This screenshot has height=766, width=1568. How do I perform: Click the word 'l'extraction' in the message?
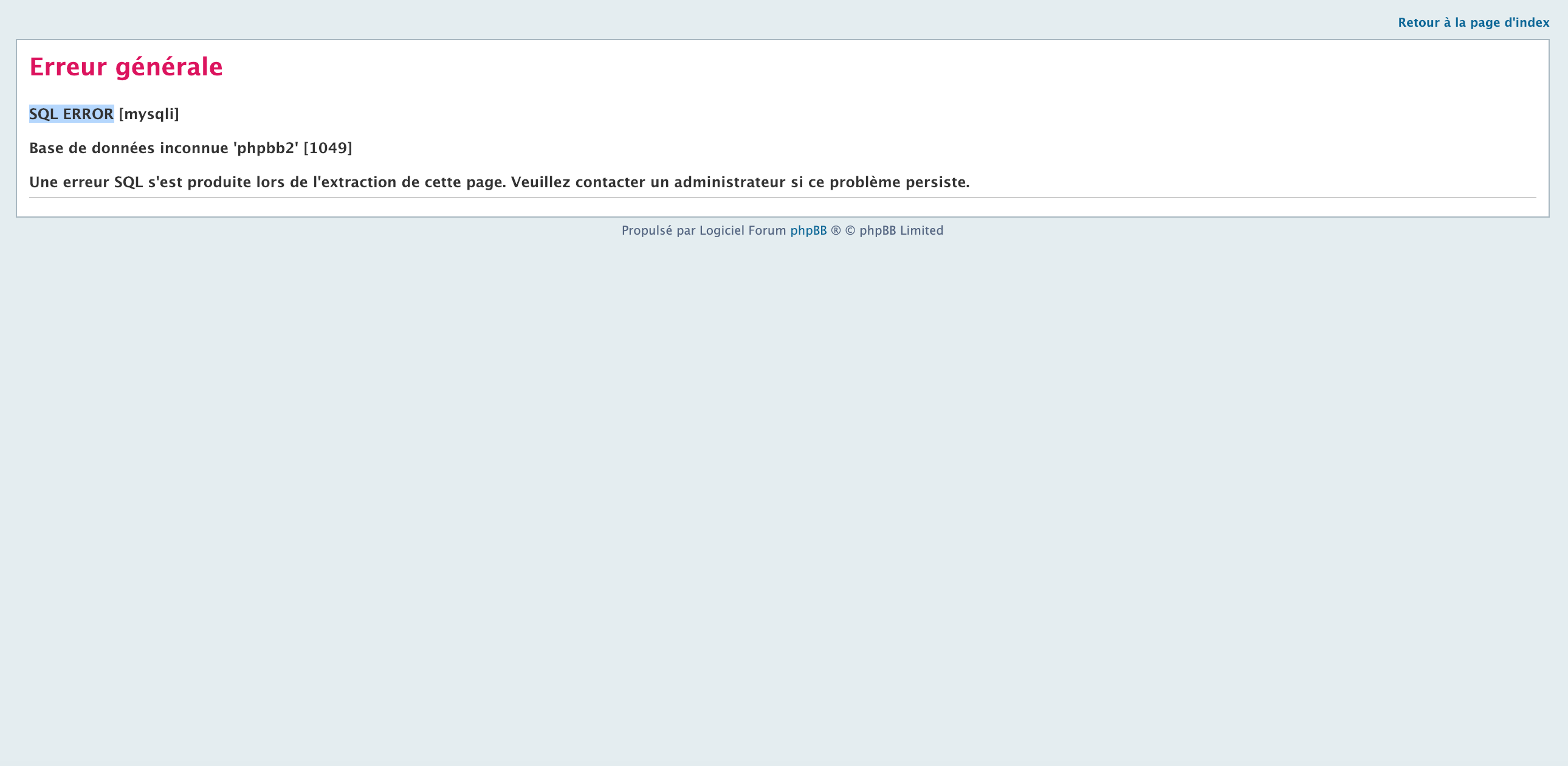pos(354,182)
